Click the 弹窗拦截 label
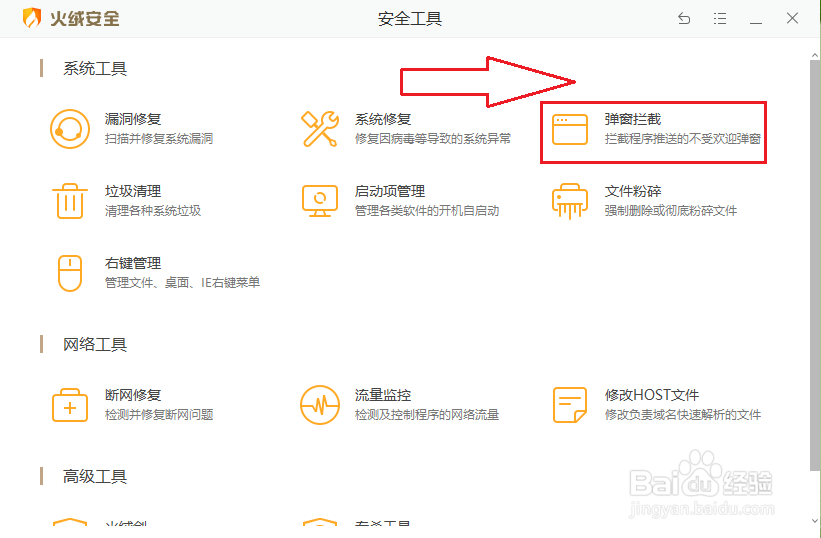 (633, 119)
